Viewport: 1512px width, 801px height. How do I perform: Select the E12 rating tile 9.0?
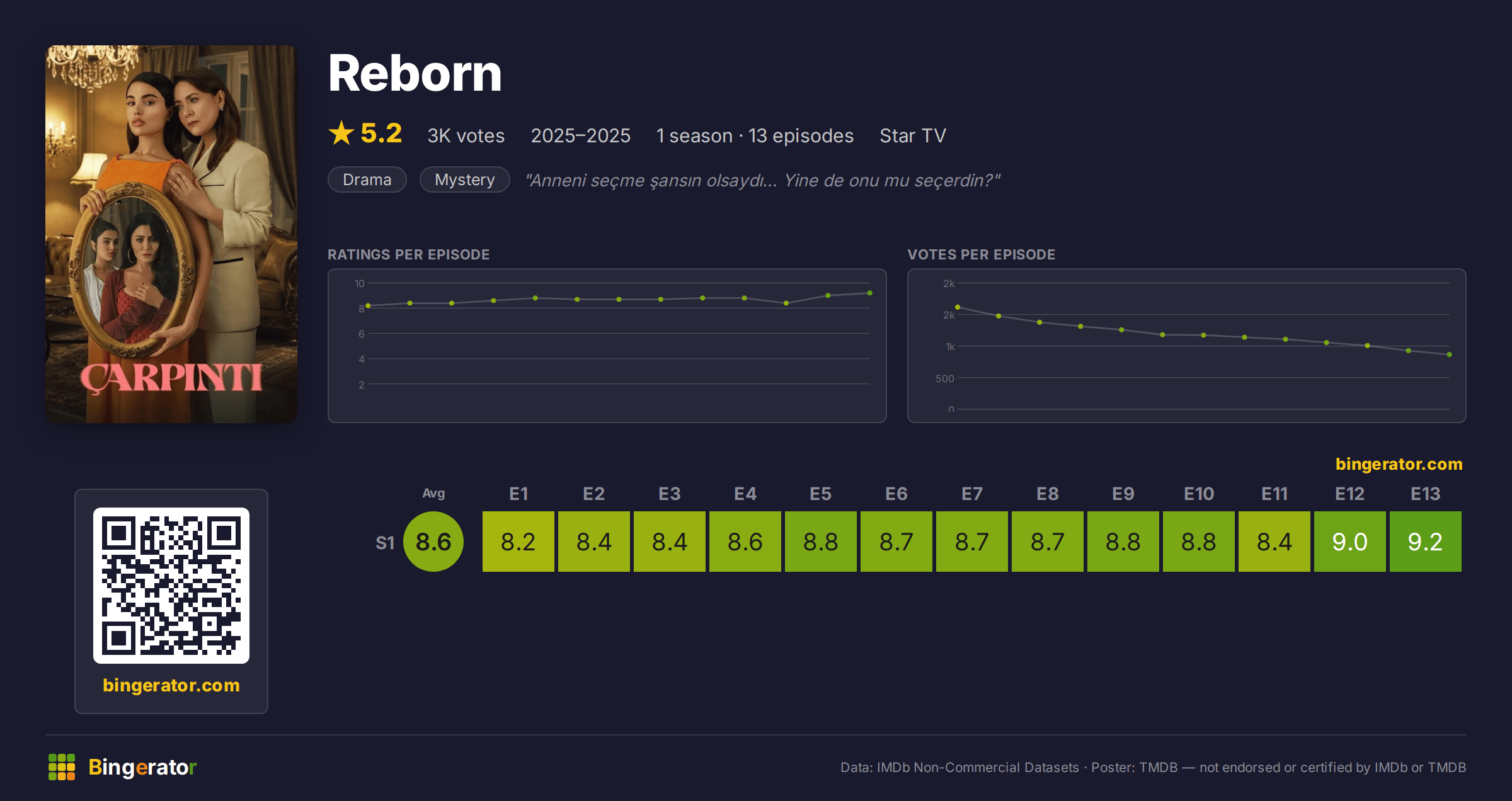1350,542
